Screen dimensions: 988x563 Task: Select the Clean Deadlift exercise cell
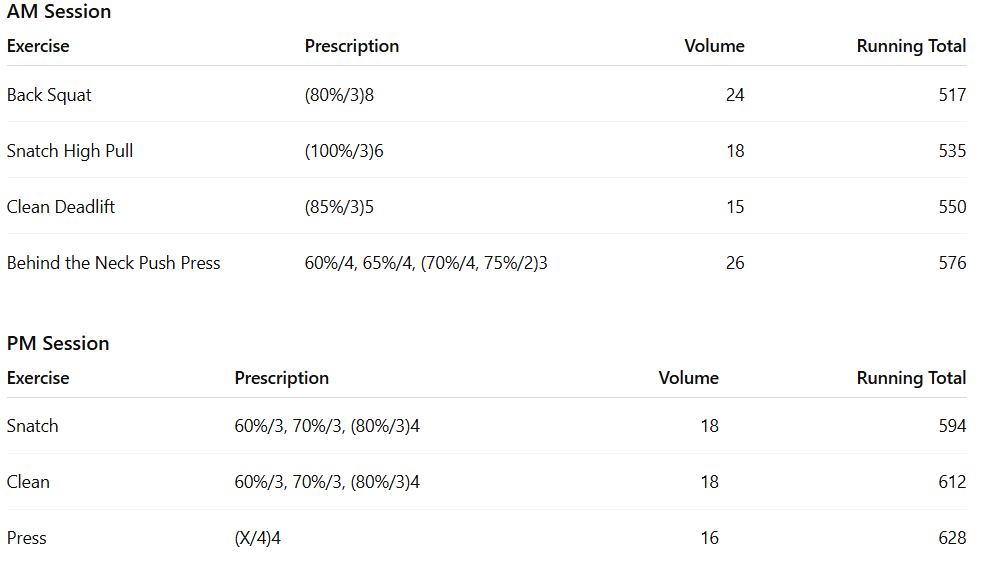61,207
